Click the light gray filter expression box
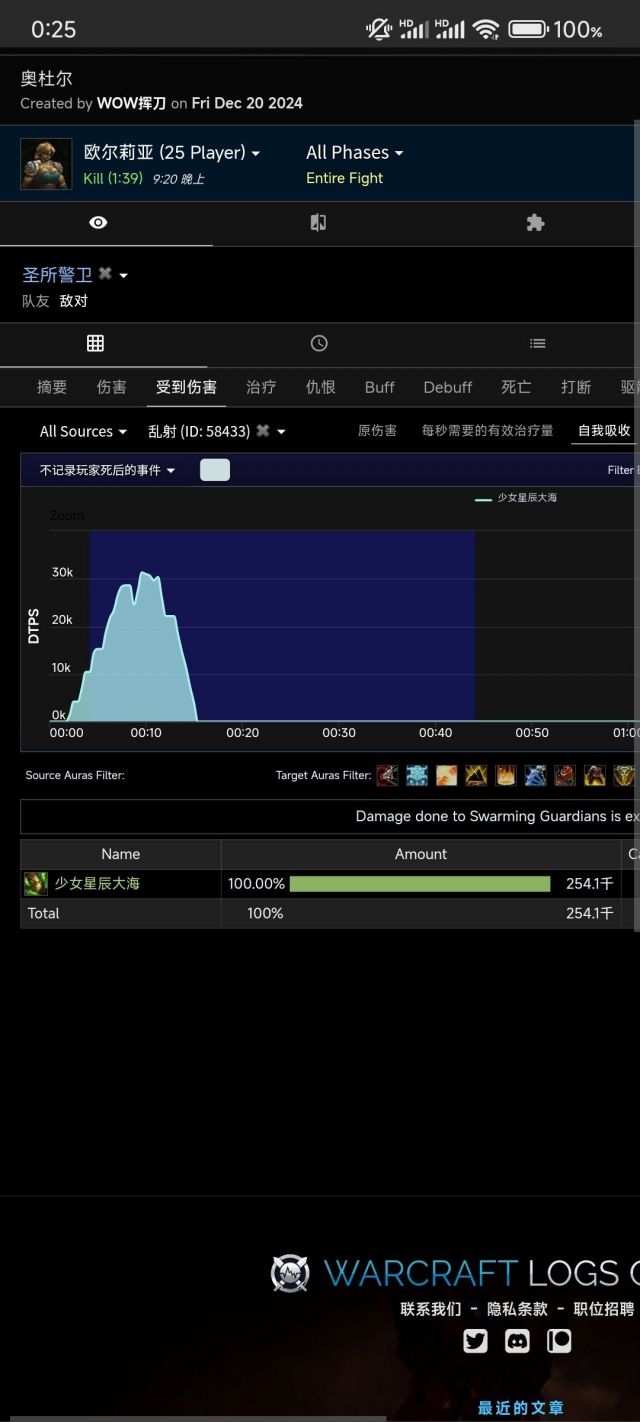The height and width of the screenshot is (1422, 640). (x=215, y=470)
